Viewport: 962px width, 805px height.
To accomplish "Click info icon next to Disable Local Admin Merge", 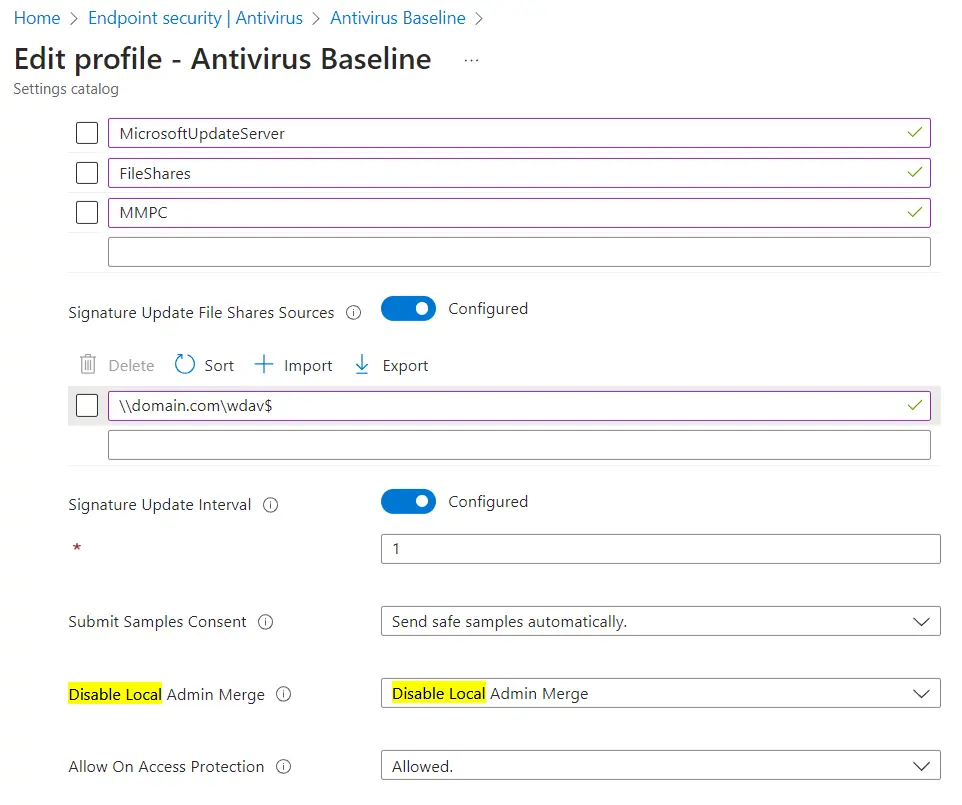I will pos(283,694).
